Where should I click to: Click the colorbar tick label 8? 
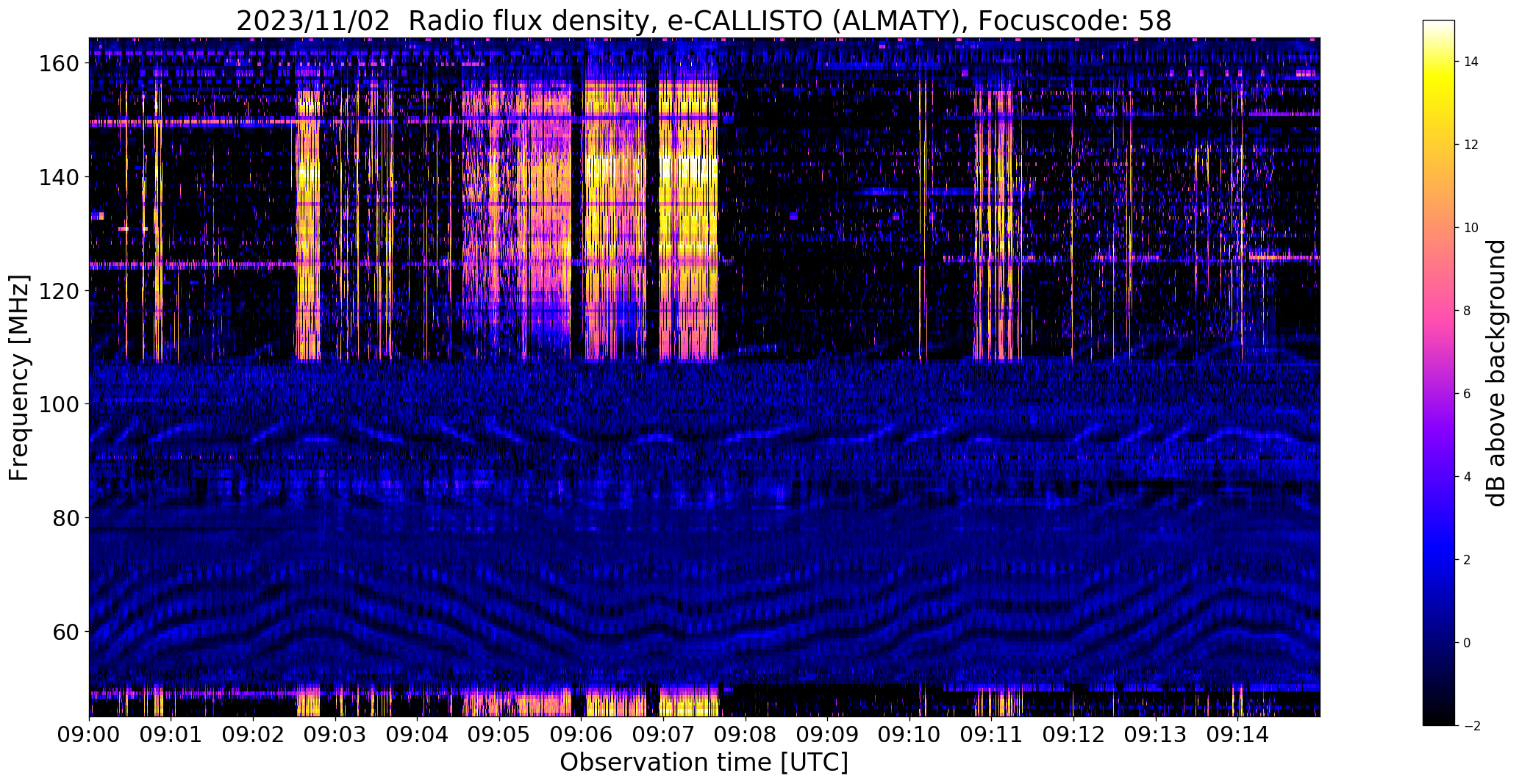[1467, 311]
